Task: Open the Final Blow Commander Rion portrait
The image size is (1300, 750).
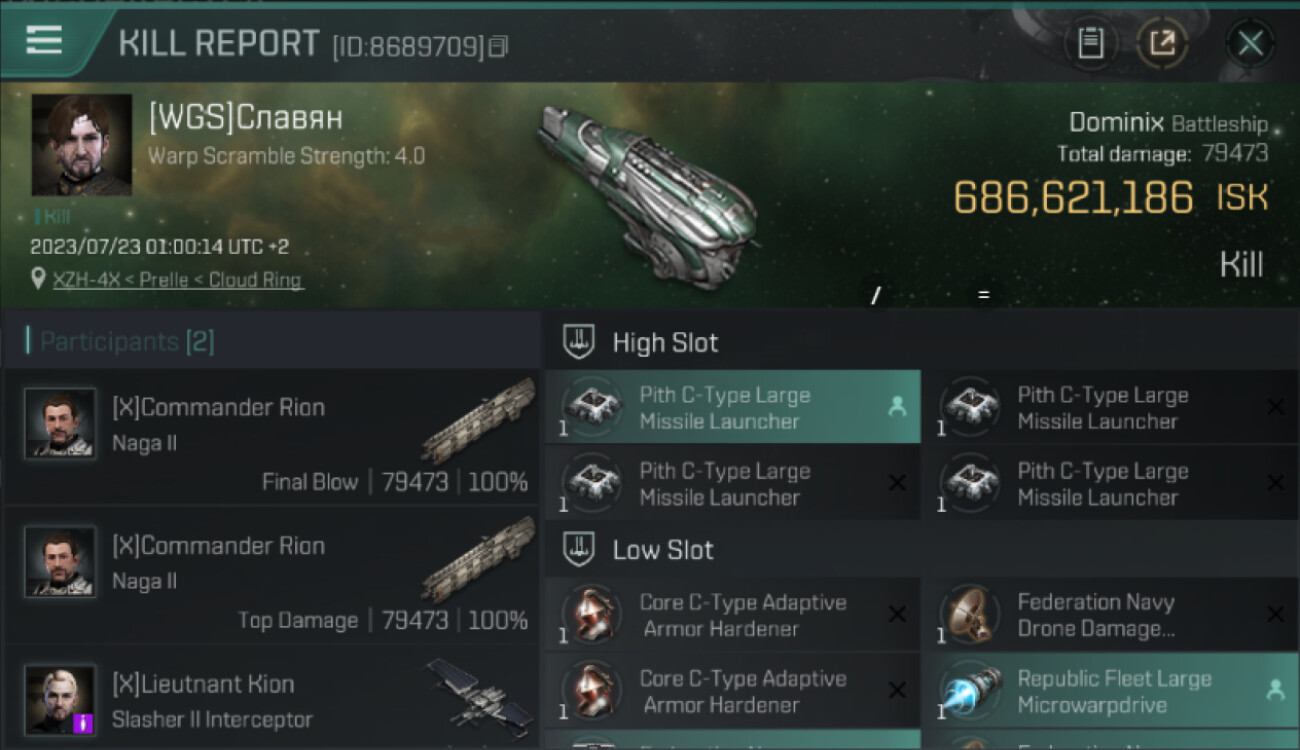Action: pos(60,424)
